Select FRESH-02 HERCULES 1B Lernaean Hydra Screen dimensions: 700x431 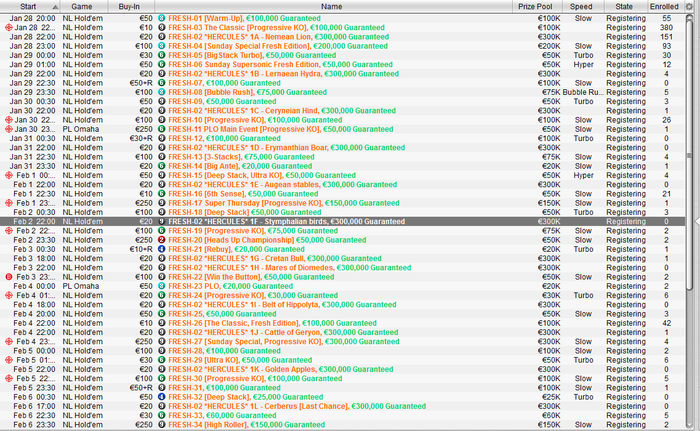pyautogui.click(x=342, y=74)
